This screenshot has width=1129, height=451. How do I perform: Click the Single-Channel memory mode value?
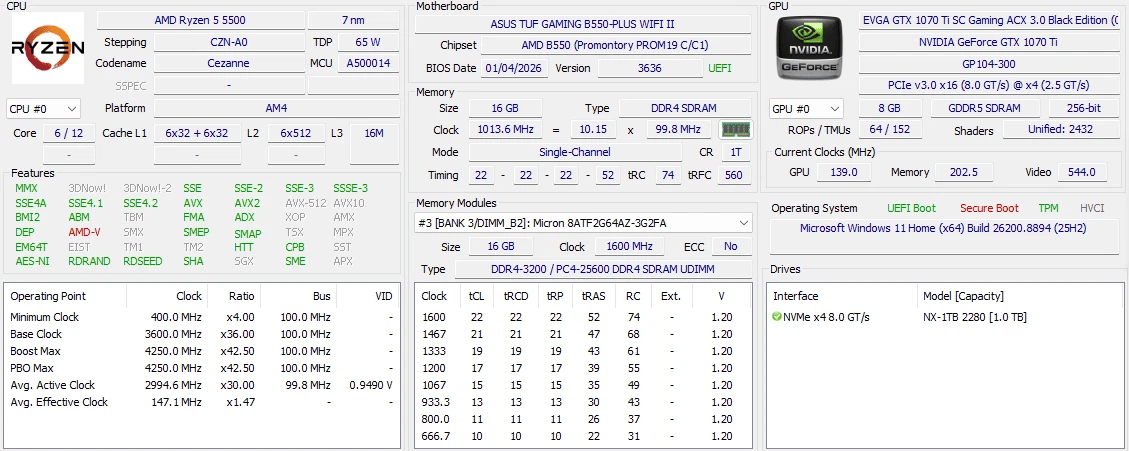[x=575, y=153]
